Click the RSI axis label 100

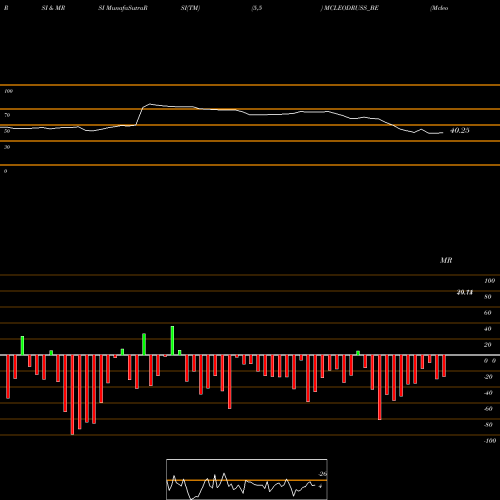coord(8,91)
